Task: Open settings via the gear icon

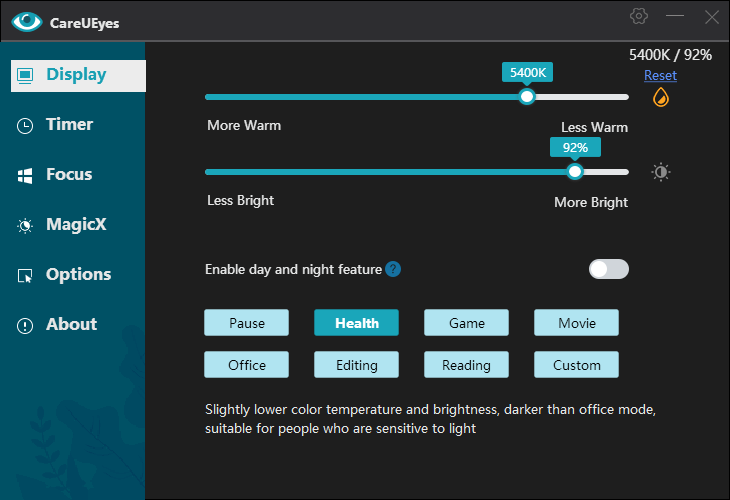Action: [639, 16]
